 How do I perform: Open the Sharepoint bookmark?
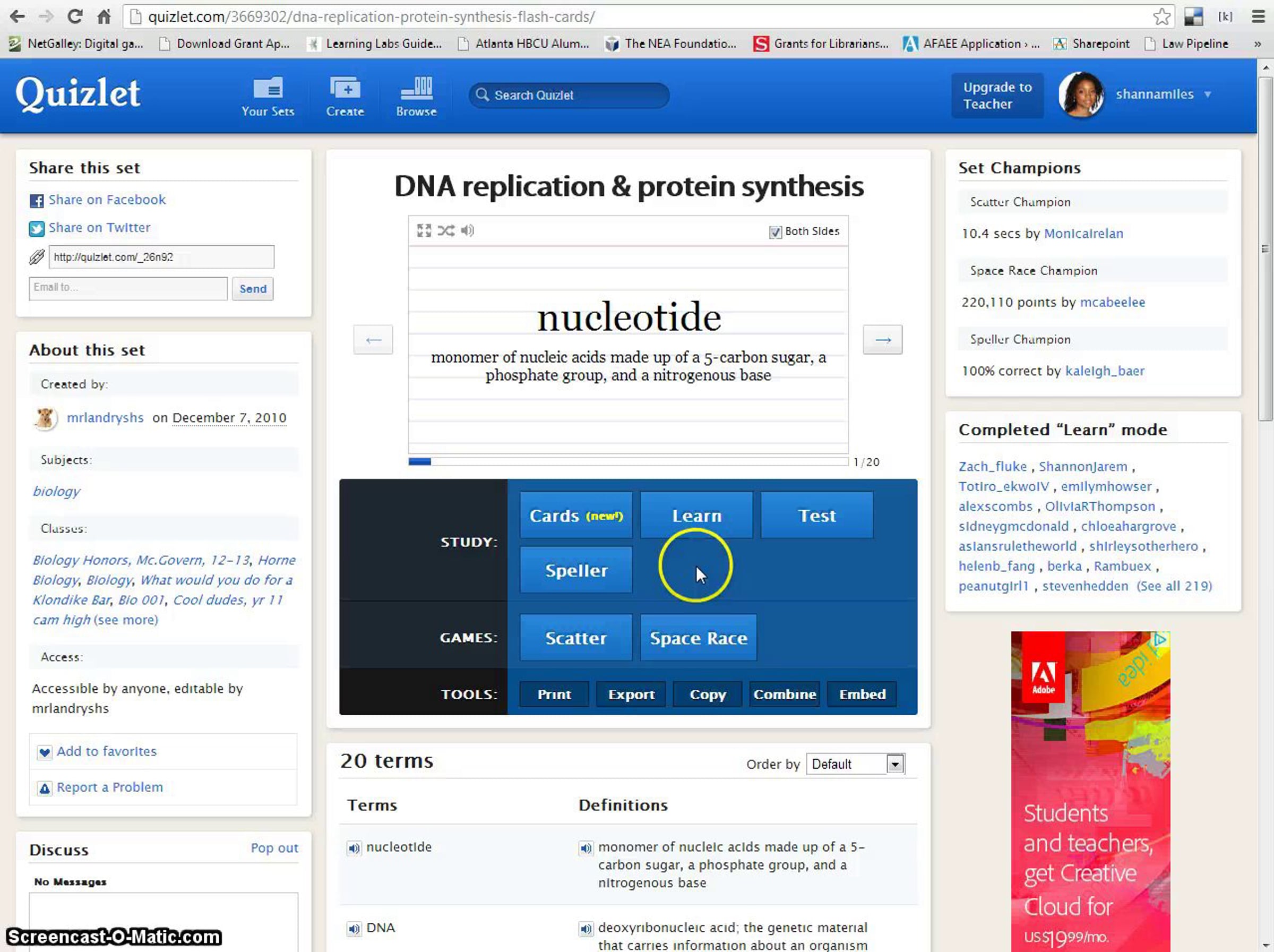(x=1091, y=44)
